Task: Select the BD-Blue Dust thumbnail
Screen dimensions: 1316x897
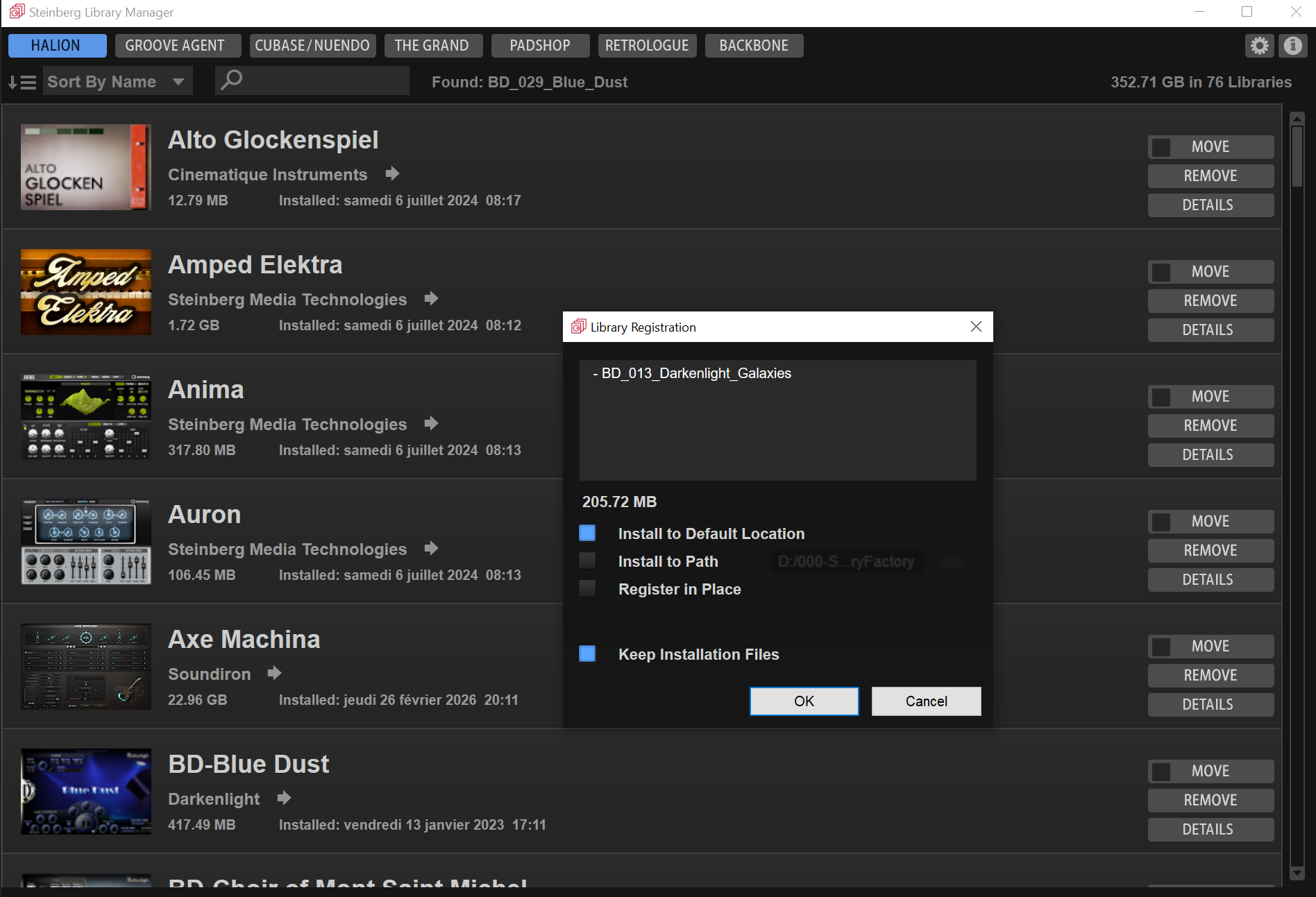Action: coord(86,792)
